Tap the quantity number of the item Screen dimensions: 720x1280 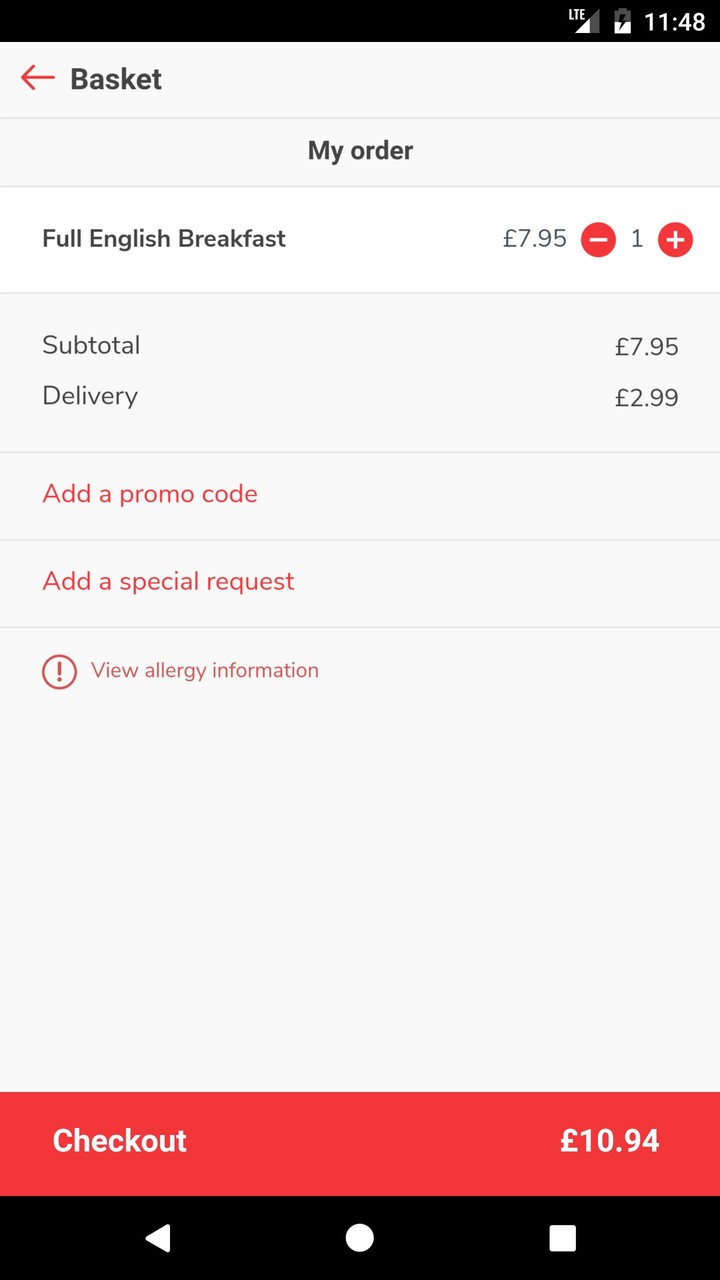coord(637,240)
